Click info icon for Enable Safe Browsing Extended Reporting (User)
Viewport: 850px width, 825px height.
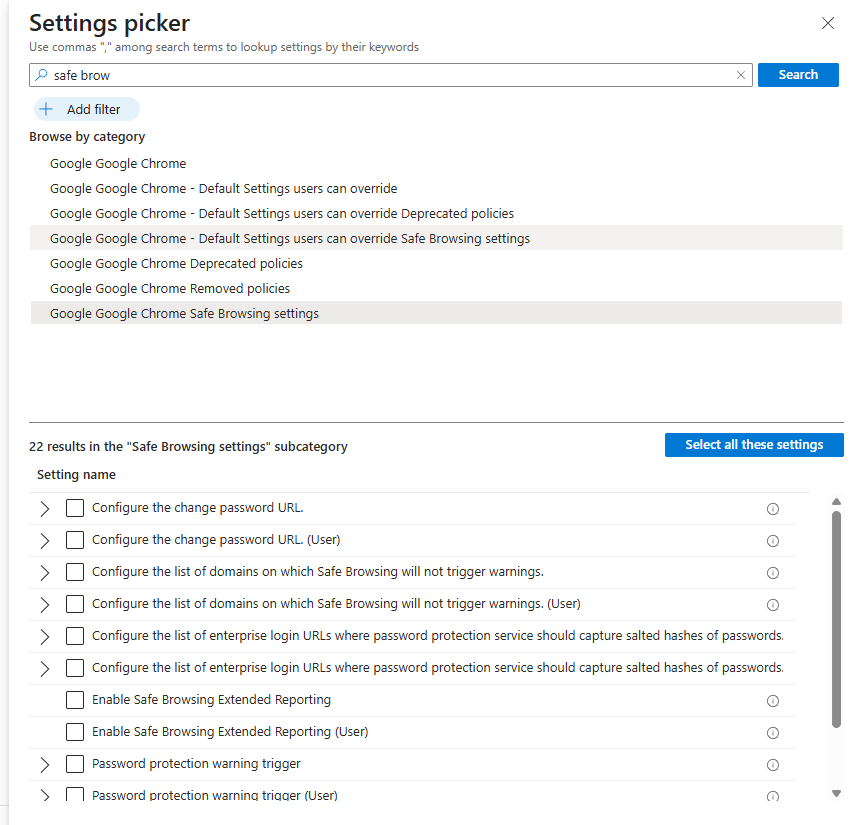click(x=772, y=733)
